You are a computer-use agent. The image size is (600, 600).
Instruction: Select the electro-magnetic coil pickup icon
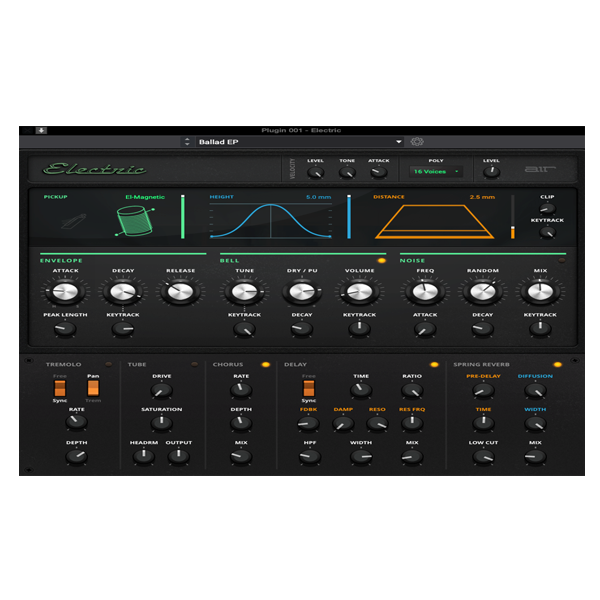tap(135, 221)
